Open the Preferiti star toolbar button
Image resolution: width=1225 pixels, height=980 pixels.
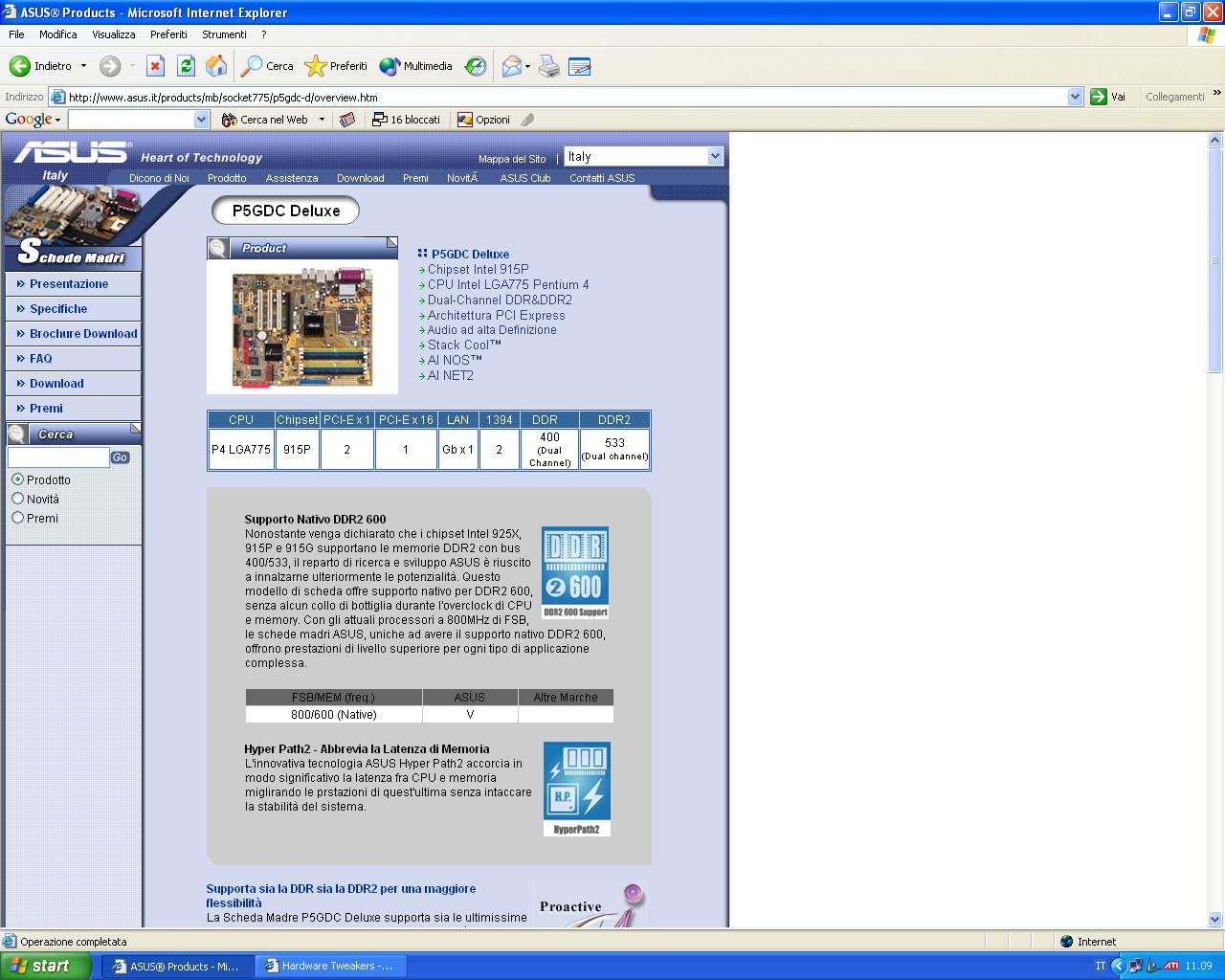[x=336, y=66]
